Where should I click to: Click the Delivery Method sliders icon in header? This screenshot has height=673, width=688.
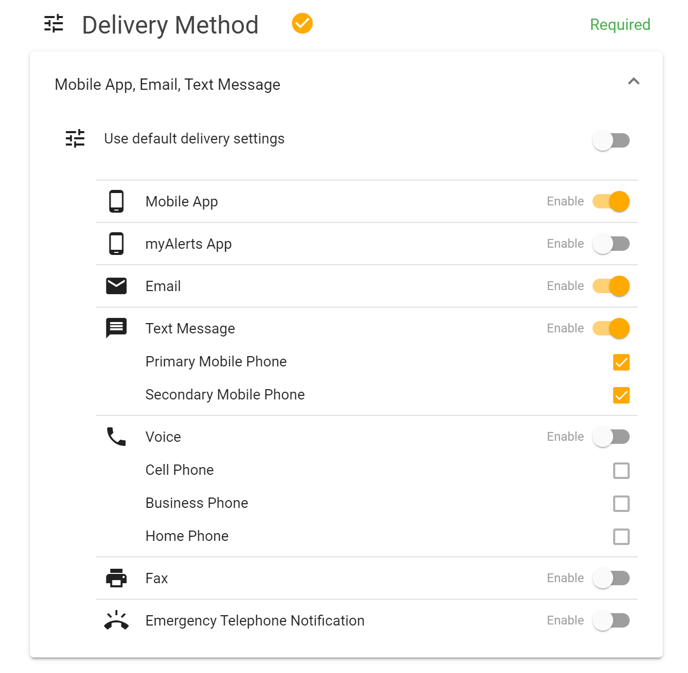pos(54,24)
